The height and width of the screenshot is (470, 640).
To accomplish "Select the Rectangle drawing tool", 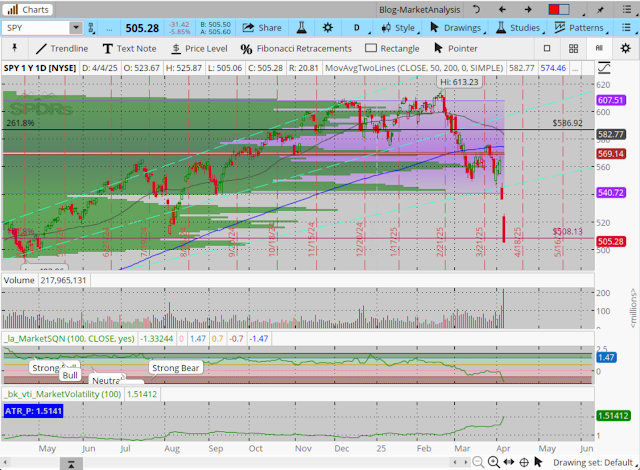I will (x=392, y=49).
